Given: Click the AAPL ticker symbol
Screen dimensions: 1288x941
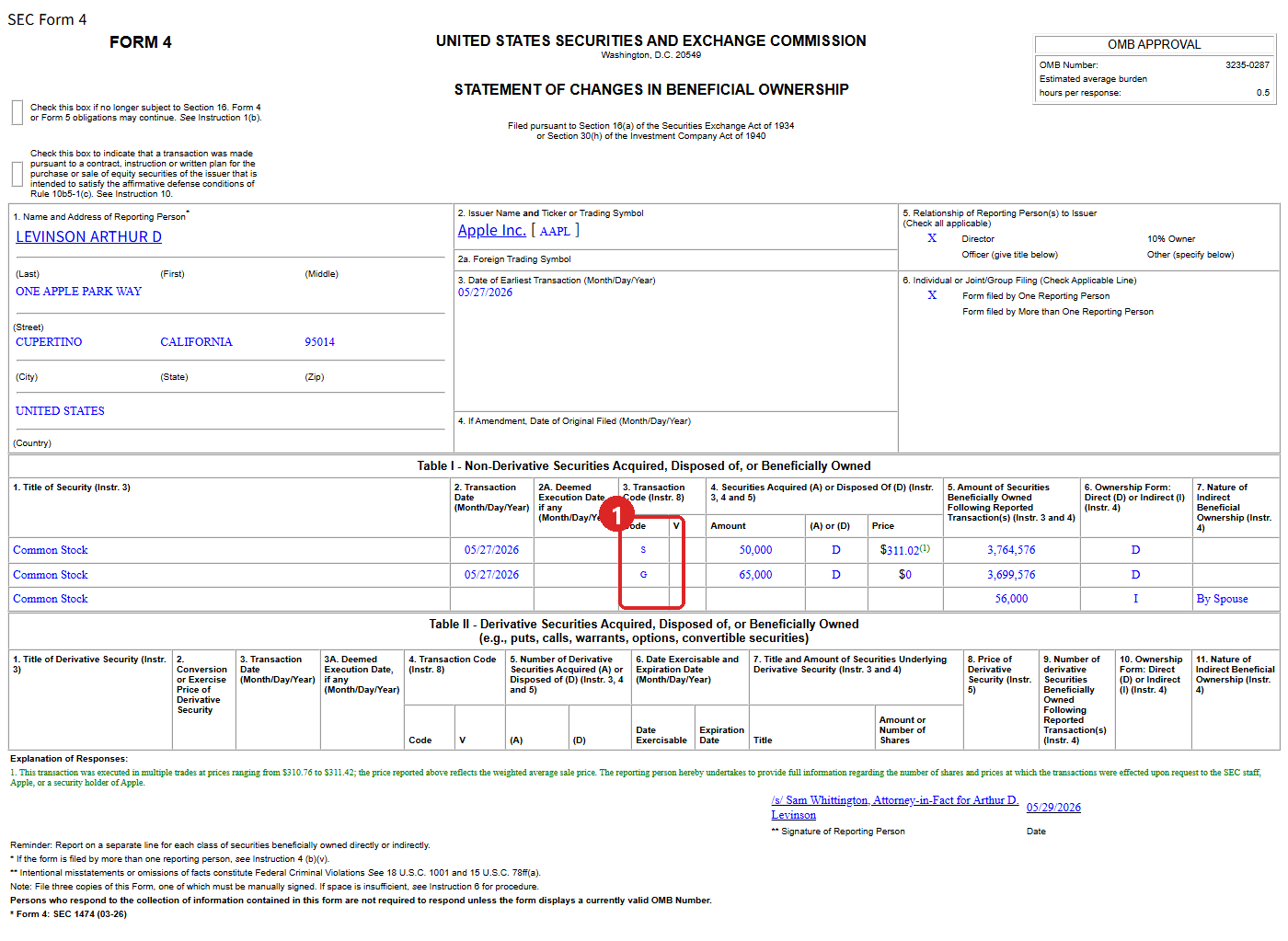Looking at the screenshot, I should click(555, 231).
